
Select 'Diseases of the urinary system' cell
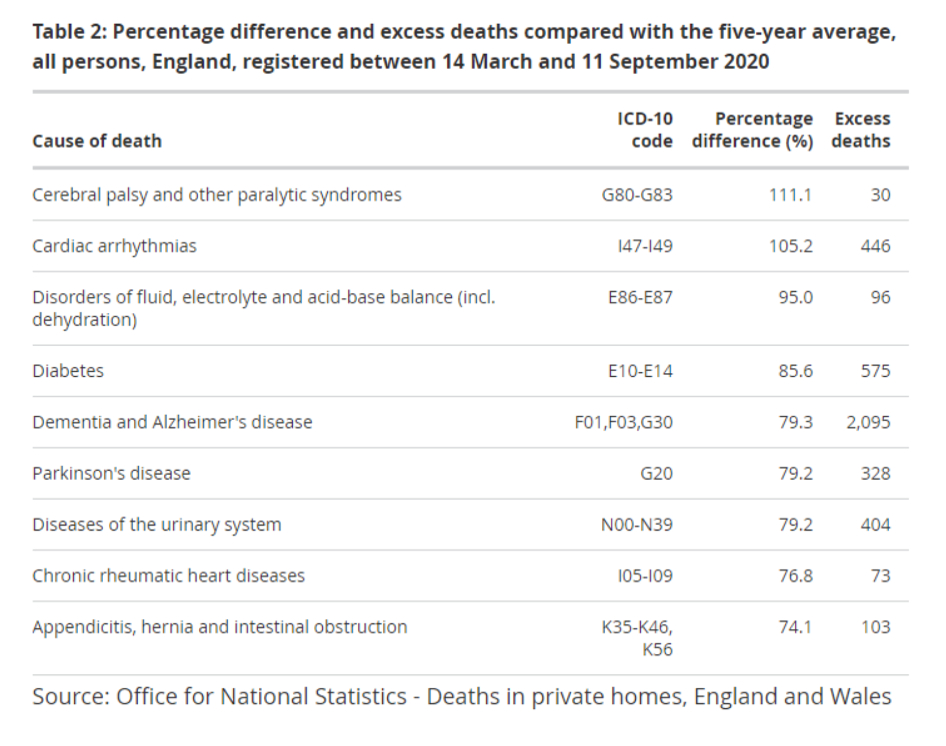point(157,525)
